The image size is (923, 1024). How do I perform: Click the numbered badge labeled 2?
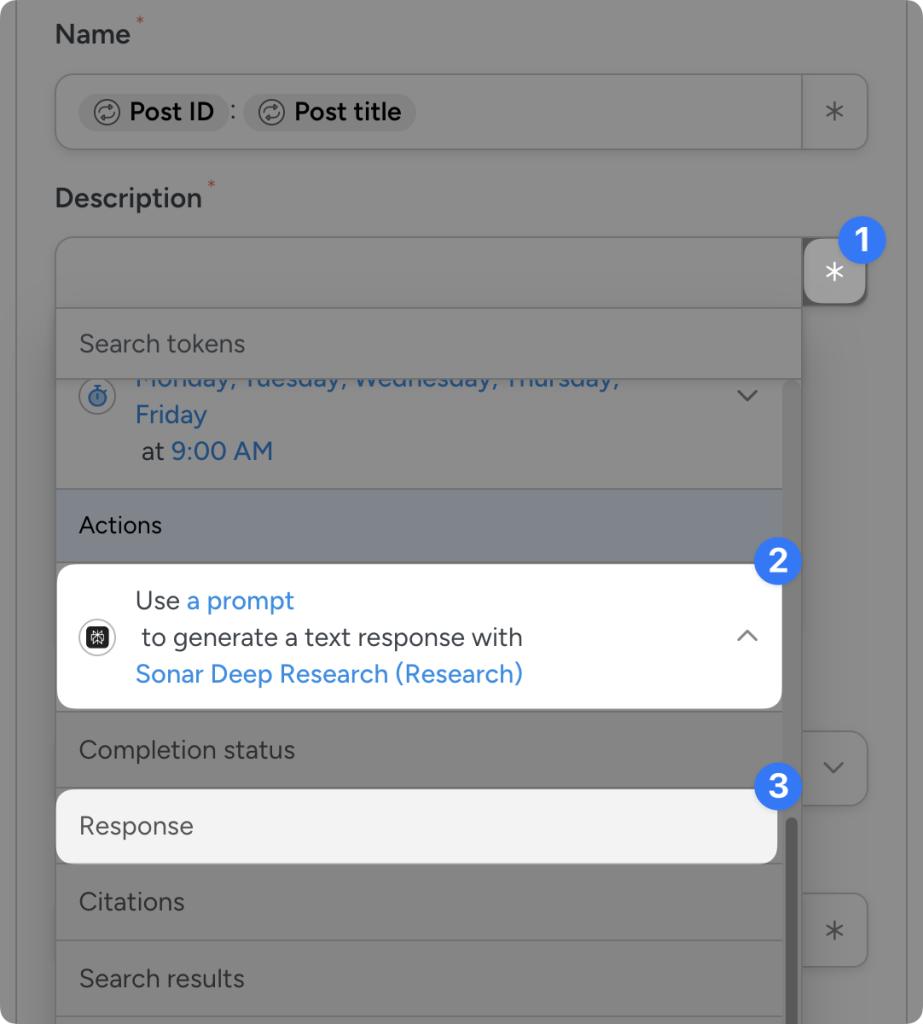tap(777, 562)
